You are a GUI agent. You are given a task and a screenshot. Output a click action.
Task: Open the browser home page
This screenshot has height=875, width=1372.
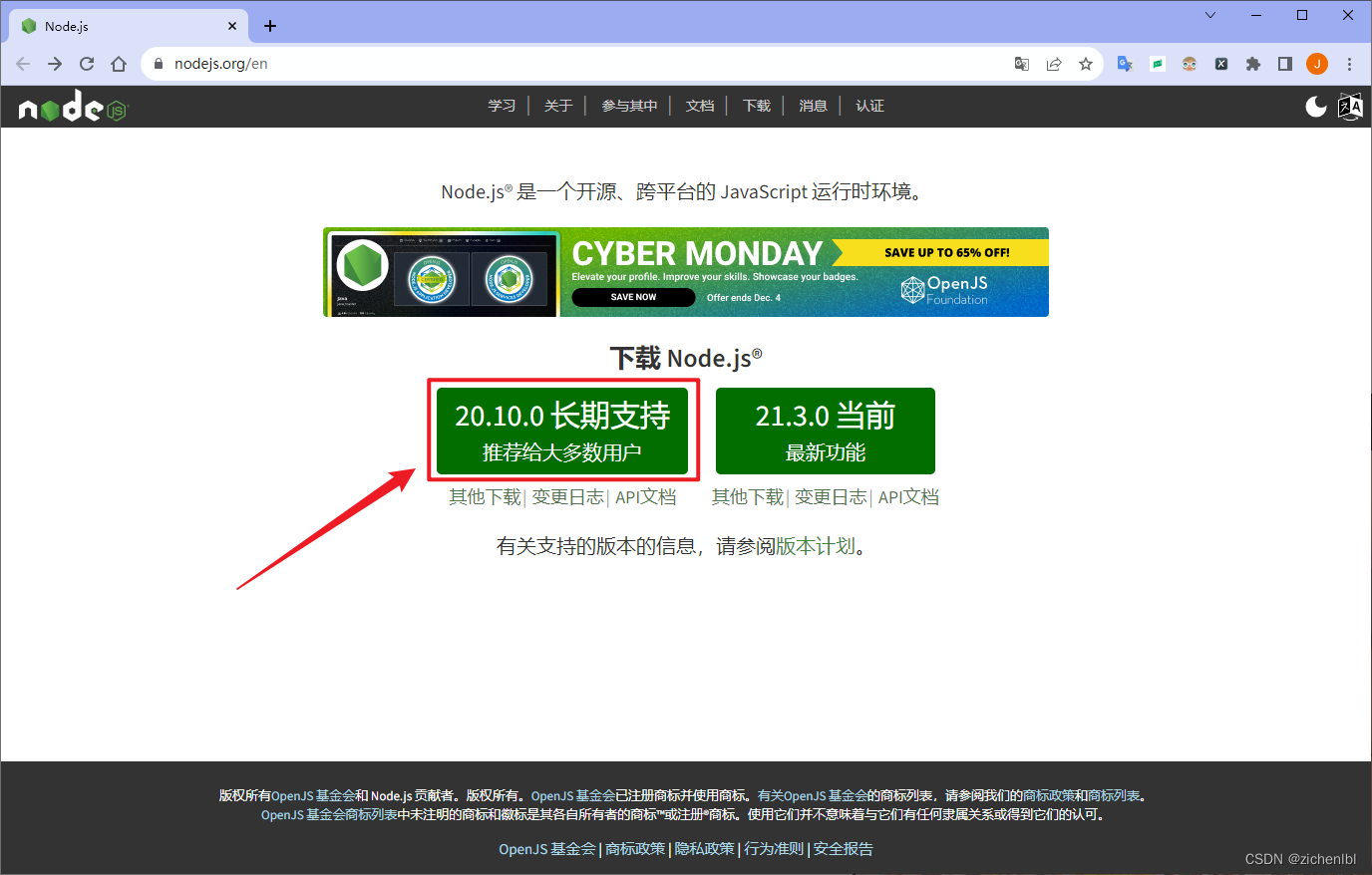point(119,64)
